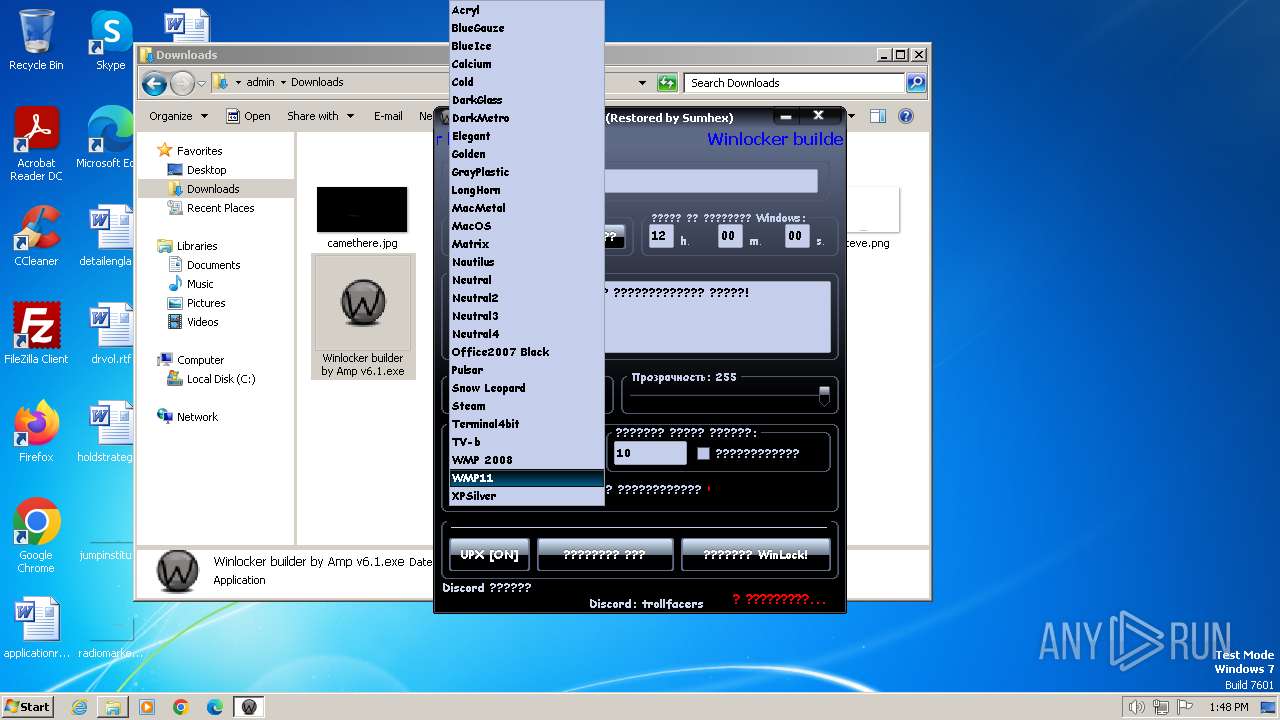Select Snow Leopard from the list
Viewport: 1280px width, 720px height.
pos(527,388)
